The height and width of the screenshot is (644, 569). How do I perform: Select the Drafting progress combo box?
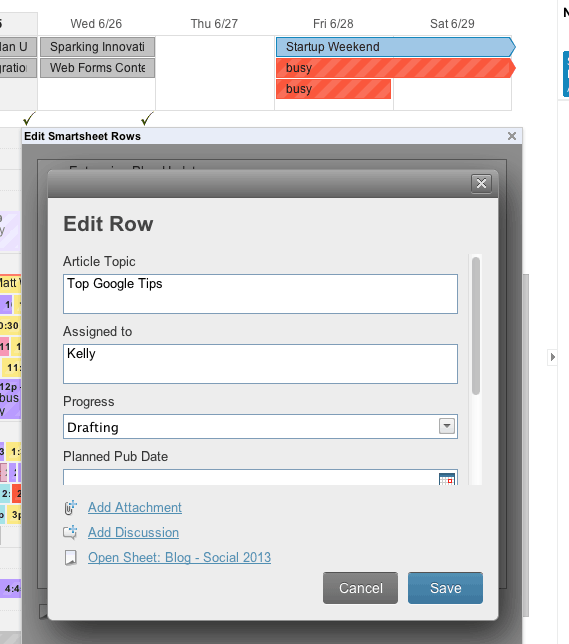coord(260,427)
